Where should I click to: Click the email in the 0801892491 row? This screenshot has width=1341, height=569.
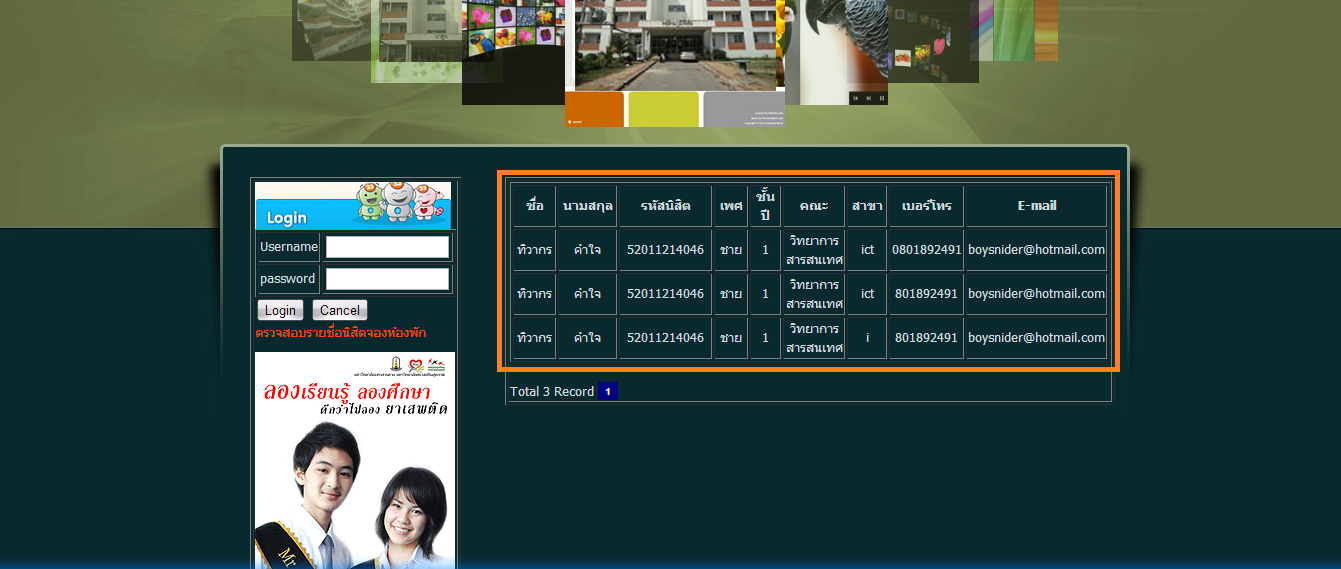click(x=1037, y=250)
